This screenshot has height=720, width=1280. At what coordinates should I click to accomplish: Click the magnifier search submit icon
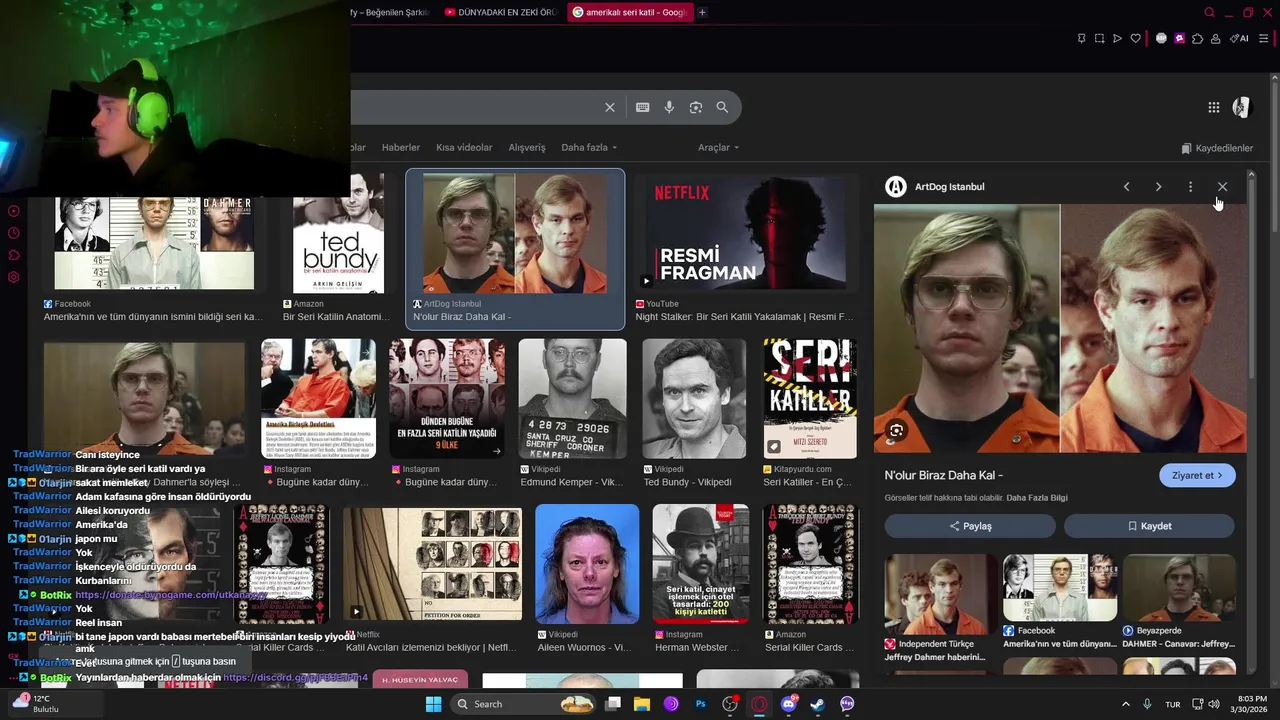coord(722,107)
